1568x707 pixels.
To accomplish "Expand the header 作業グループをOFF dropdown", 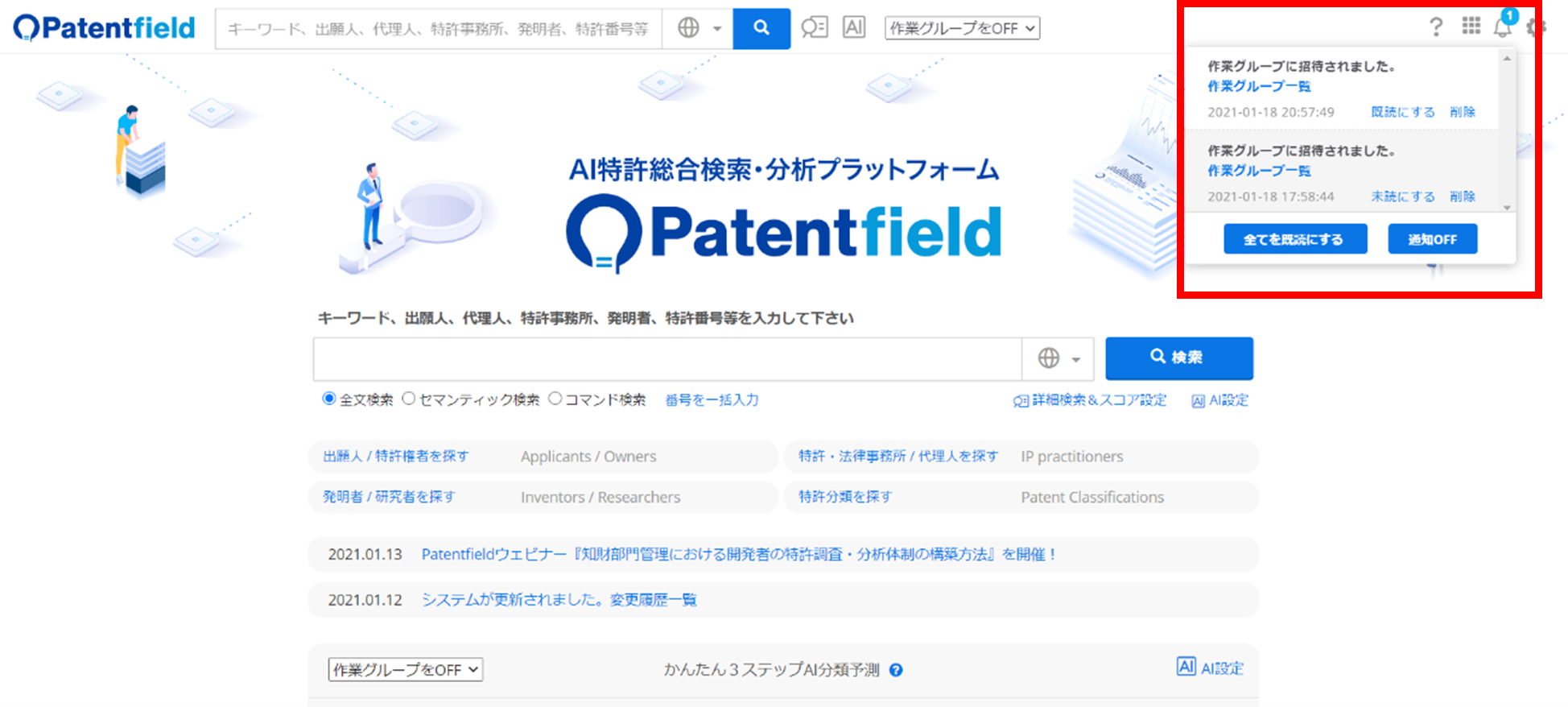I will (962, 28).
